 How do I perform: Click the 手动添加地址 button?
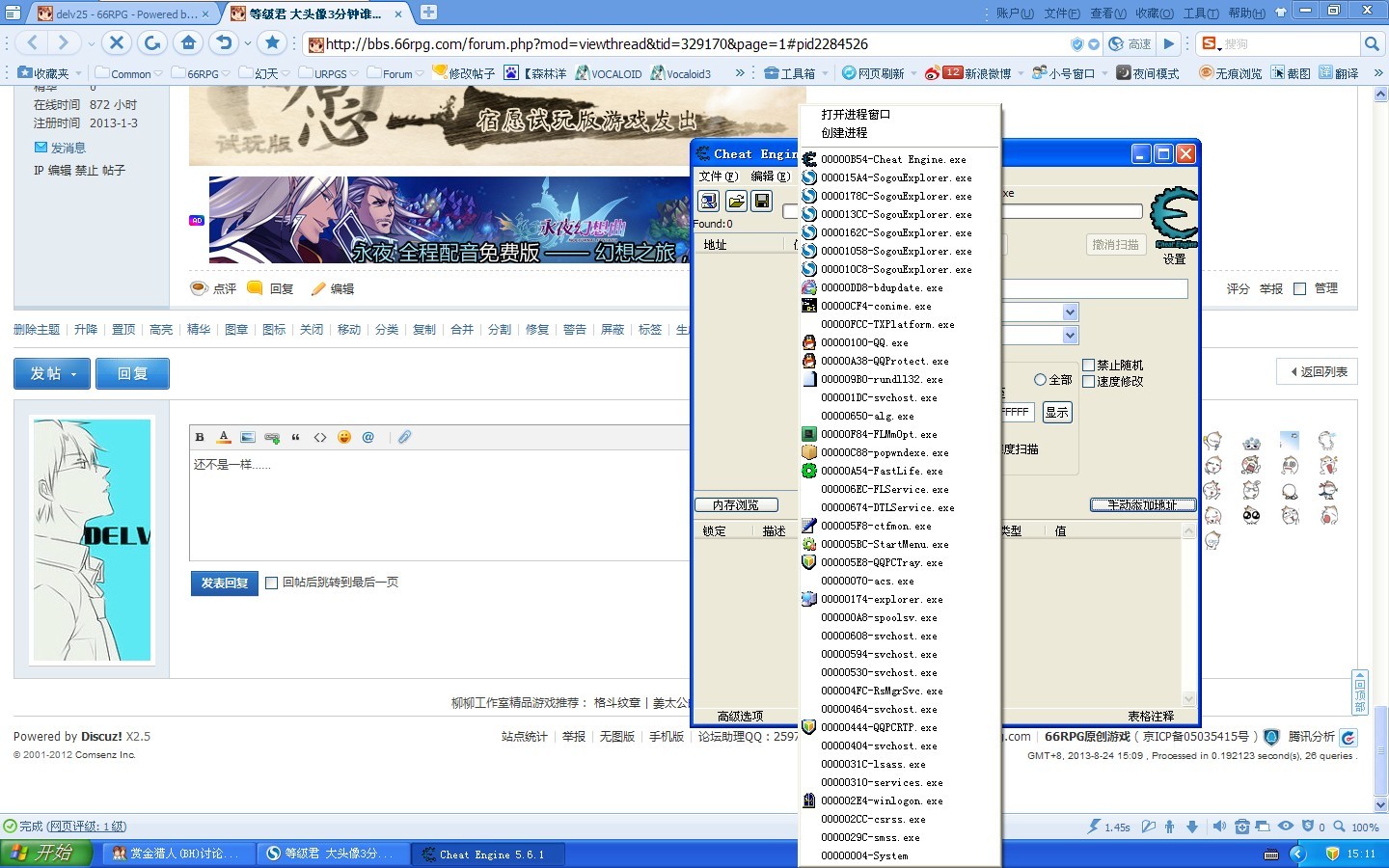click(1143, 505)
